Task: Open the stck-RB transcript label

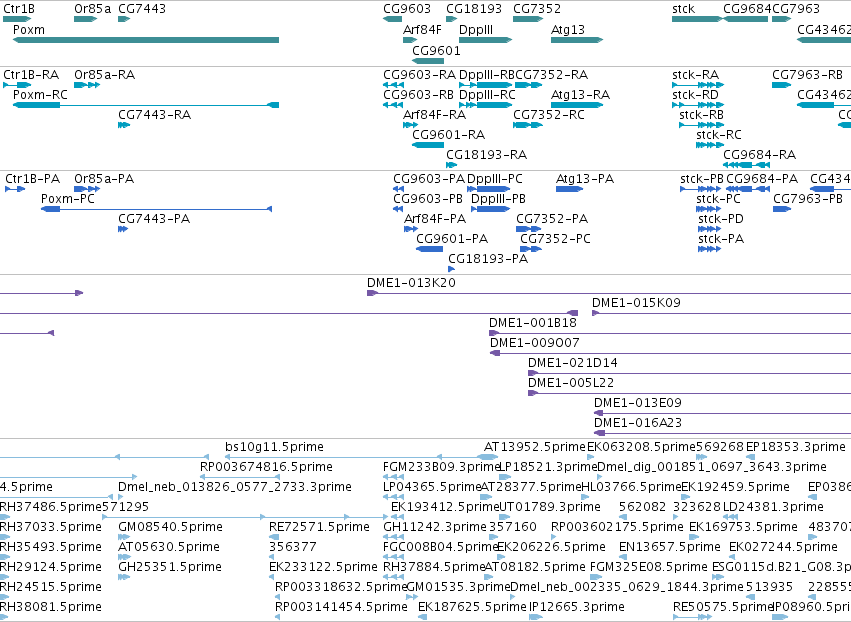Action: pyautogui.click(x=702, y=115)
